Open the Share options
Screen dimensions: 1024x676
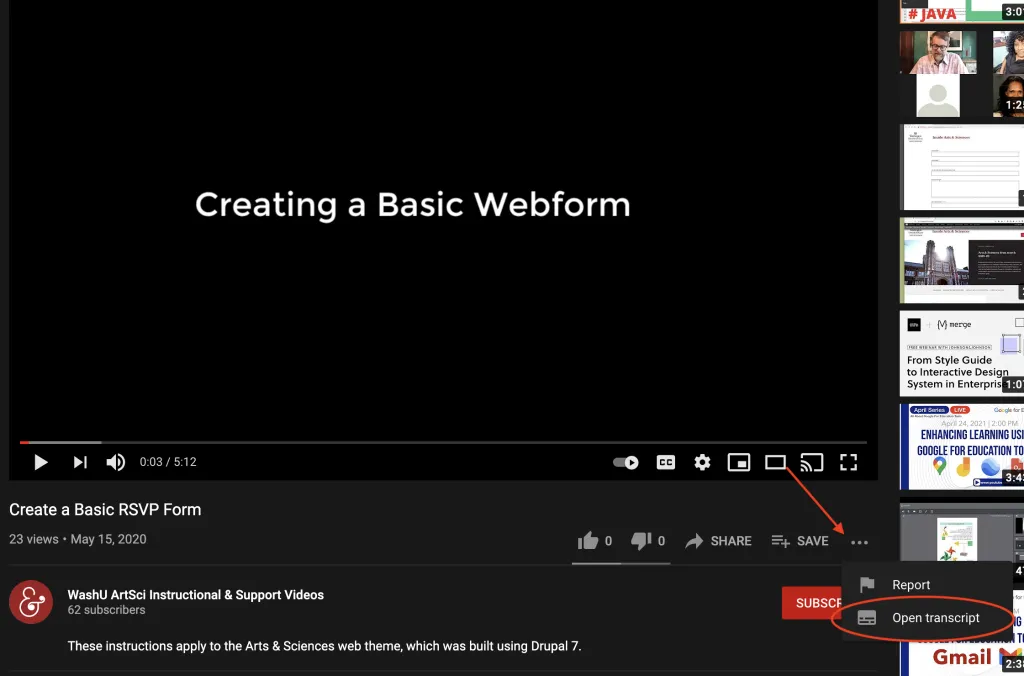pos(719,540)
